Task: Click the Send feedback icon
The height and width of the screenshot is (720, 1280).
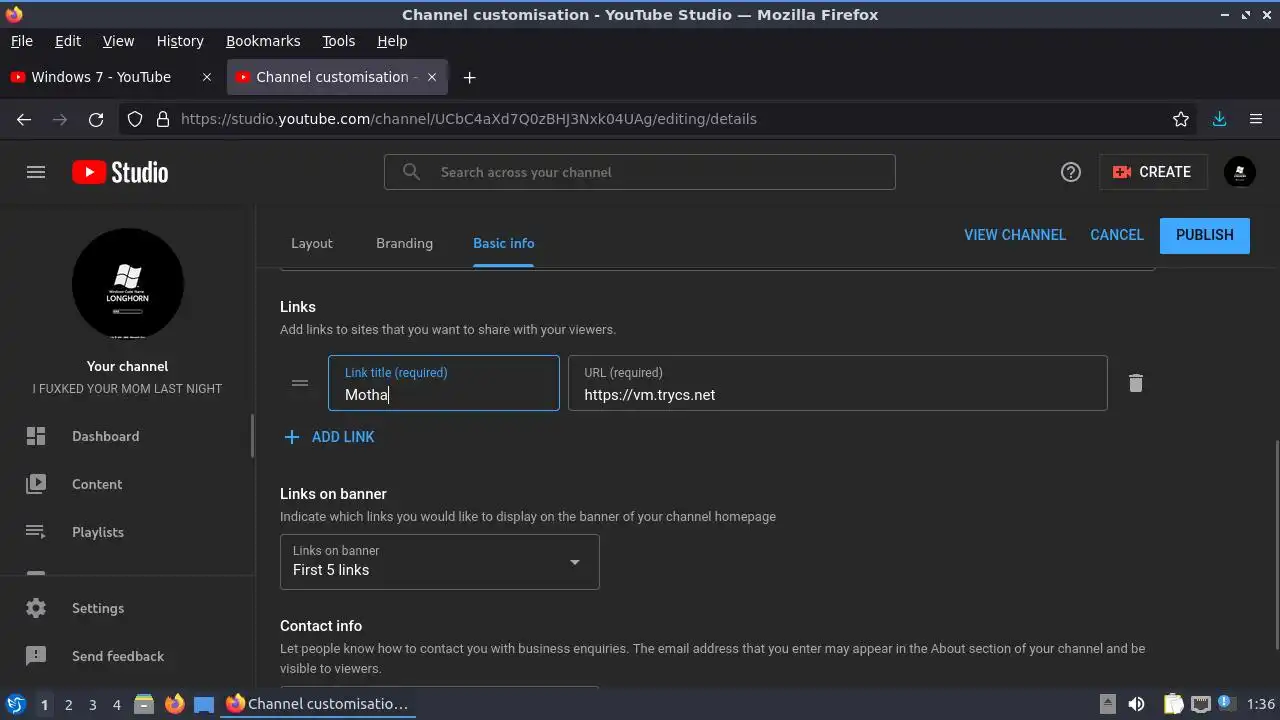Action: point(36,656)
